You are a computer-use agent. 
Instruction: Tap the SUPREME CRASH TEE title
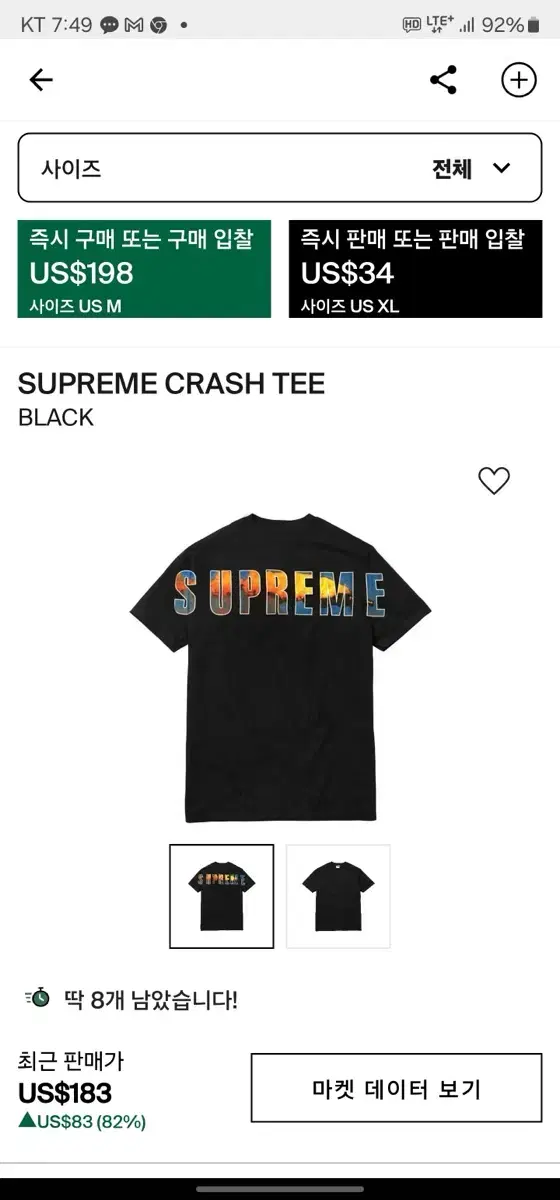click(172, 384)
